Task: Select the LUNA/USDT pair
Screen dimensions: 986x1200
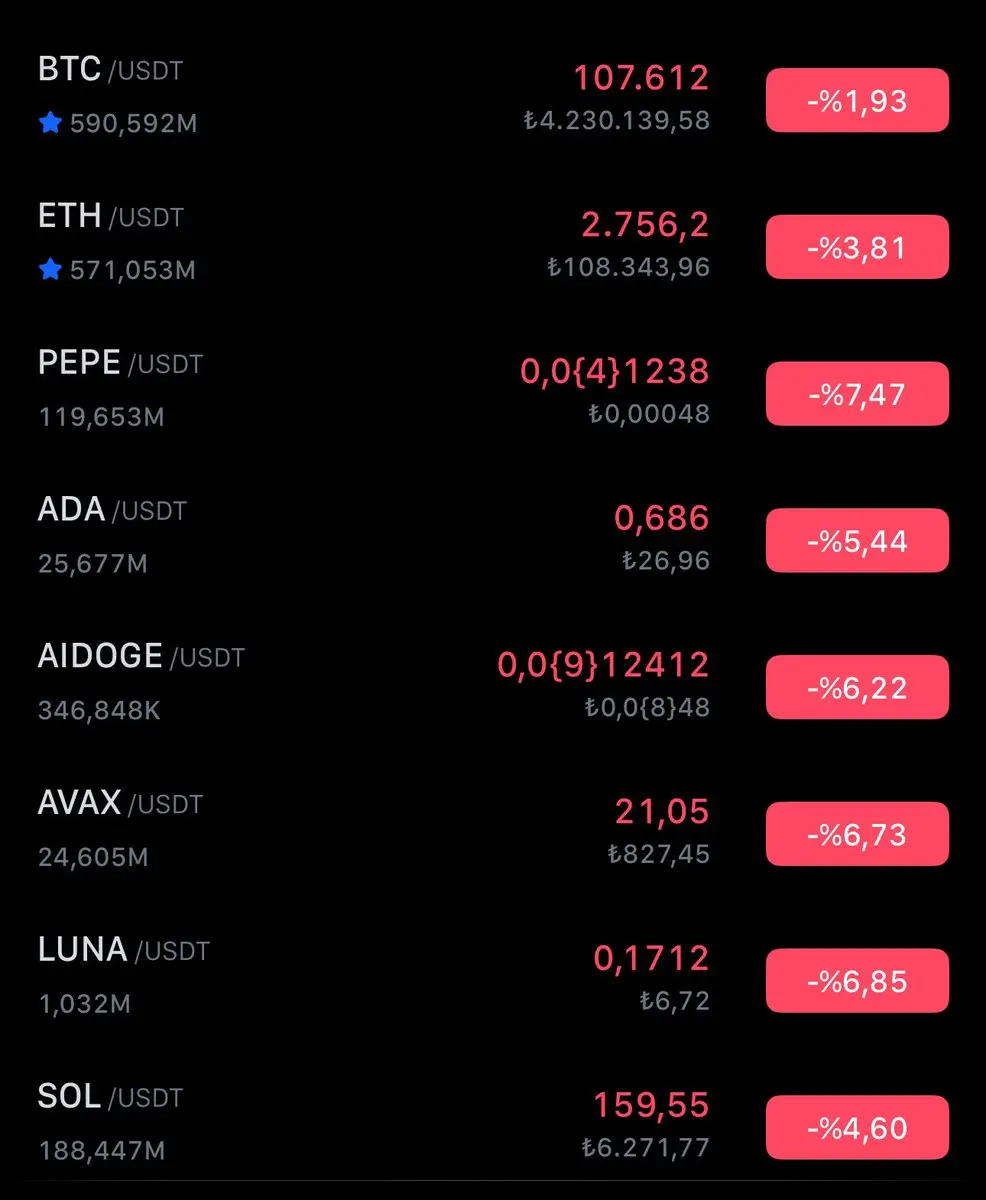Action: click(x=493, y=980)
